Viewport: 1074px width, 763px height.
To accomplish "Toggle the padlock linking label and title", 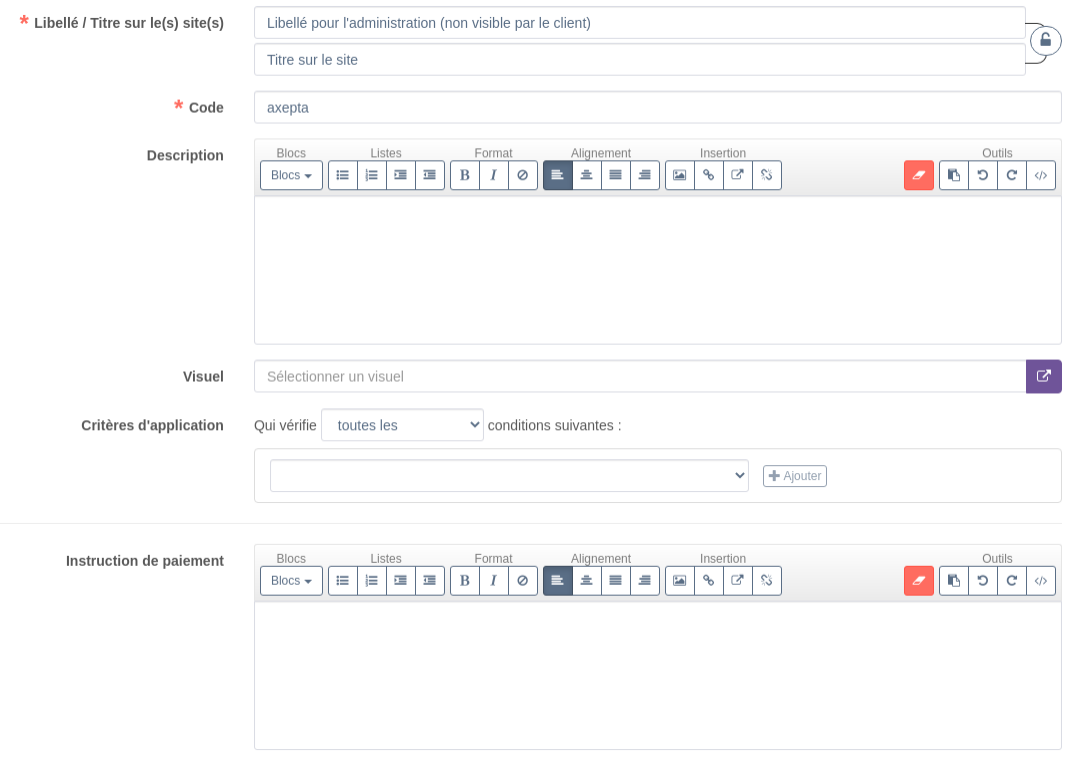I will [1045, 41].
